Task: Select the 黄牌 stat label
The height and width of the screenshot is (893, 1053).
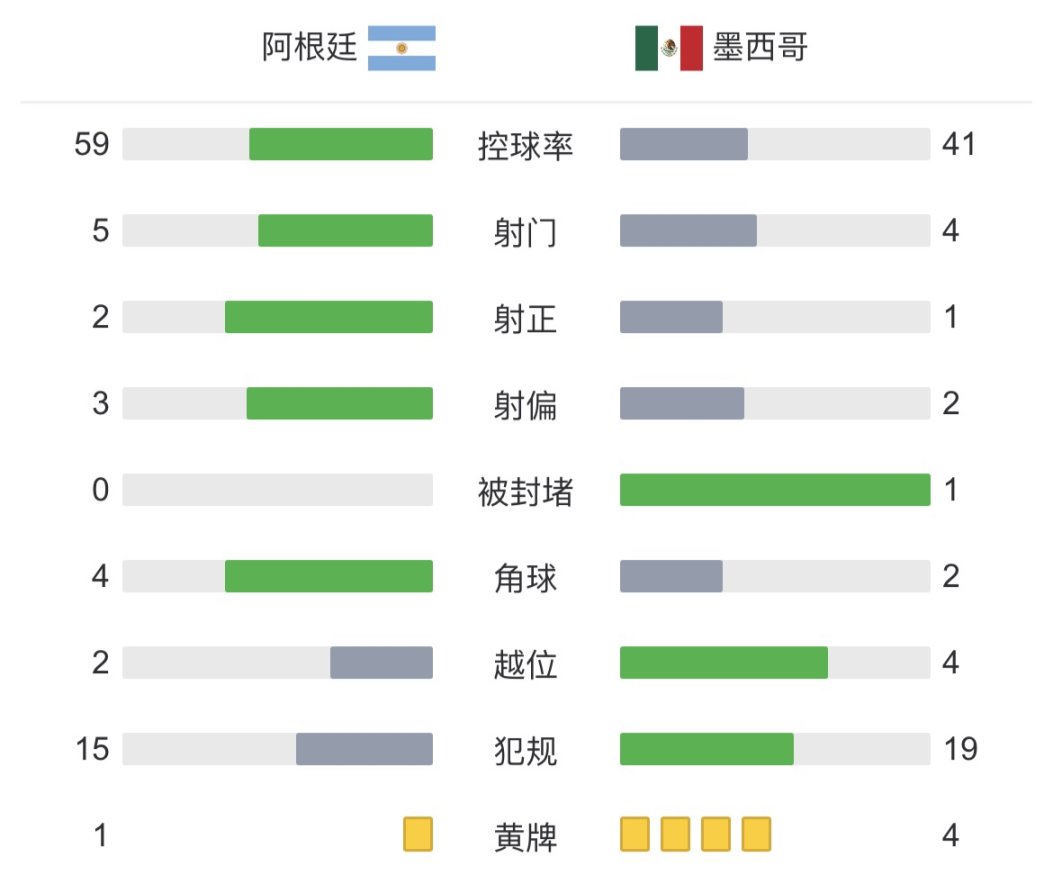Action: (525, 836)
